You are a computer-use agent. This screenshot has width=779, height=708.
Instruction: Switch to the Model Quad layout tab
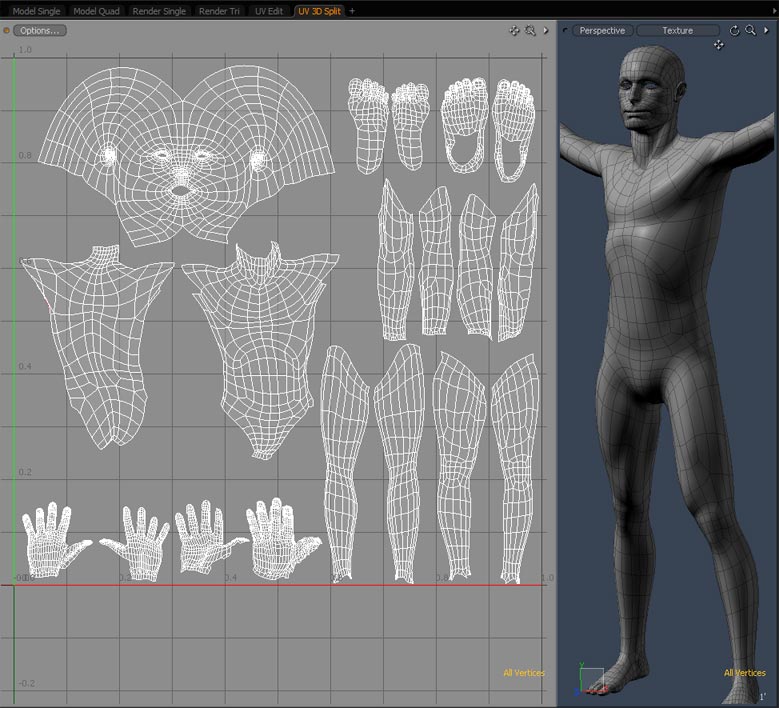click(x=96, y=11)
